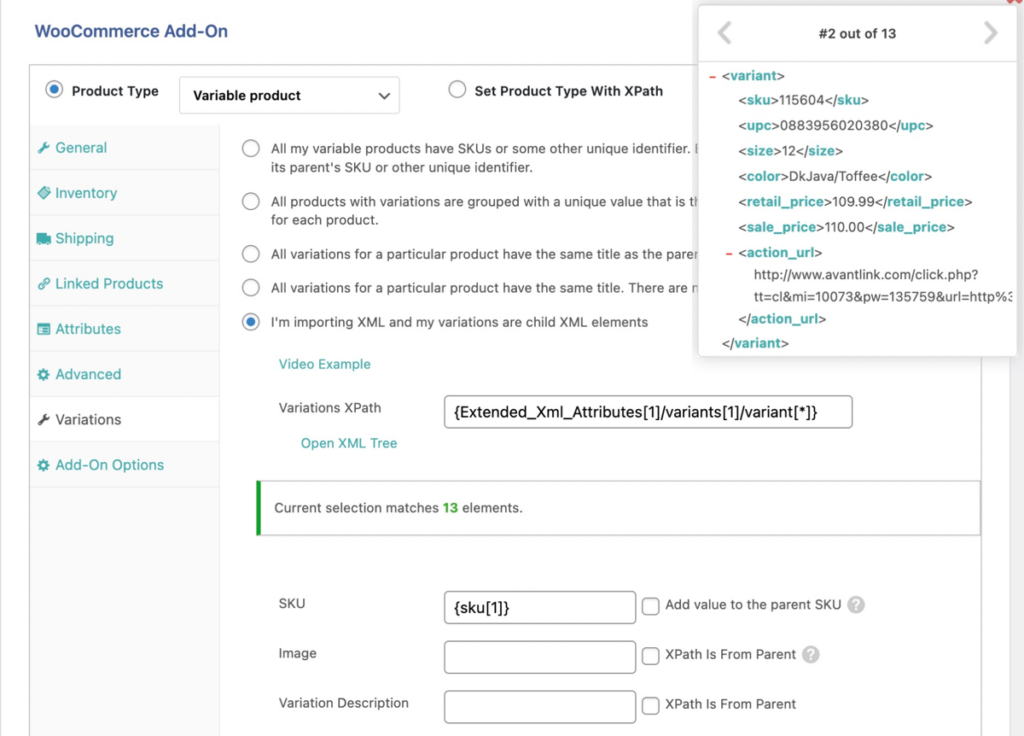The image size is (1024, 736).
Task: Click into the Image input field
Action: (x=539, y=657)
